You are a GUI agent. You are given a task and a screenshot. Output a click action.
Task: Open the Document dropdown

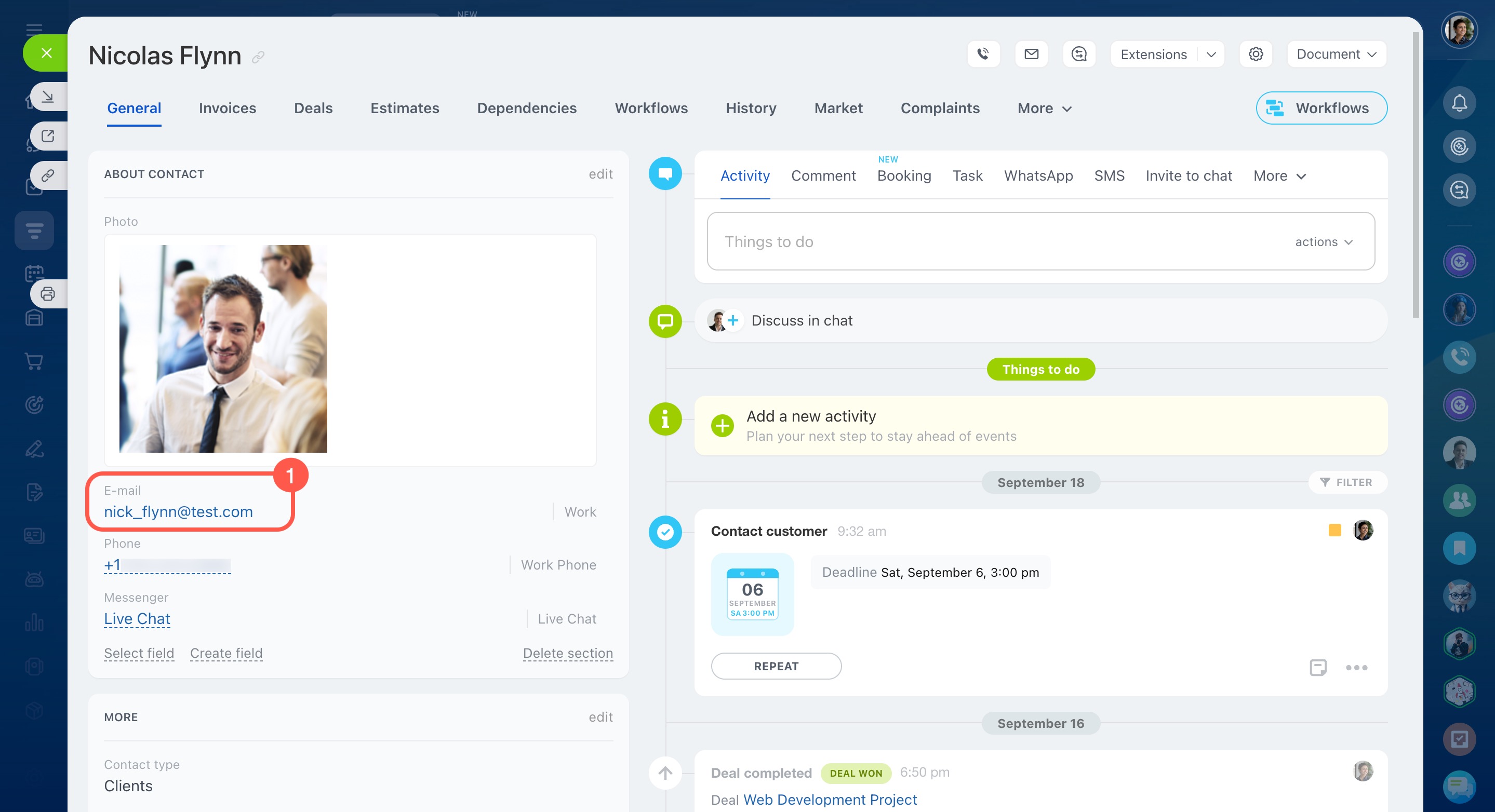click(x=1336, y=54)
